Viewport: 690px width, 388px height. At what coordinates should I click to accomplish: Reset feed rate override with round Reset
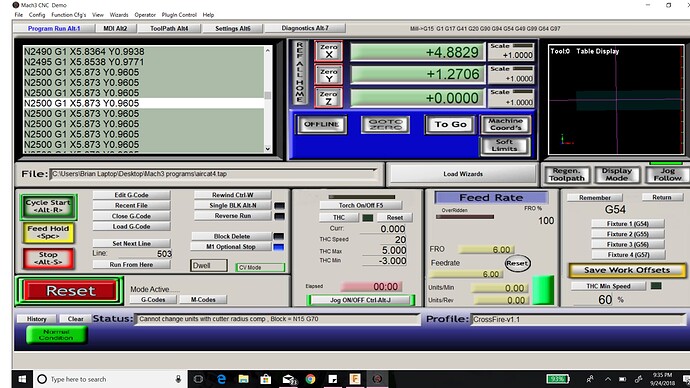click(517, 264)
